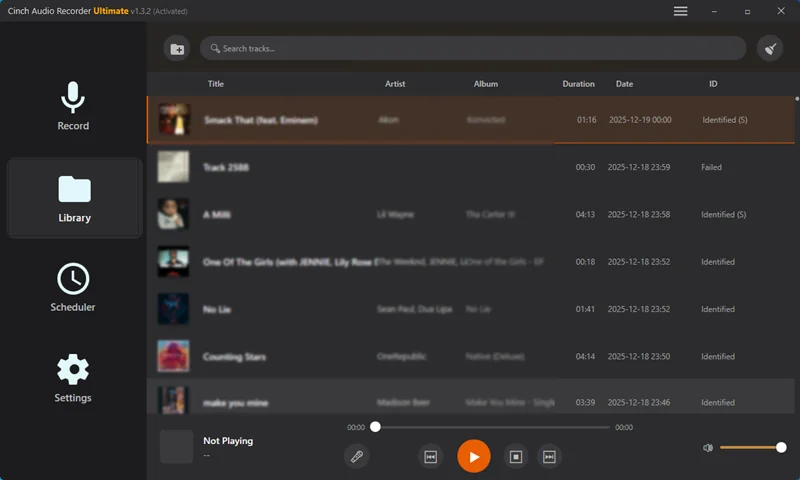Click the 00:18 duration of One Of The Girls

585,262
